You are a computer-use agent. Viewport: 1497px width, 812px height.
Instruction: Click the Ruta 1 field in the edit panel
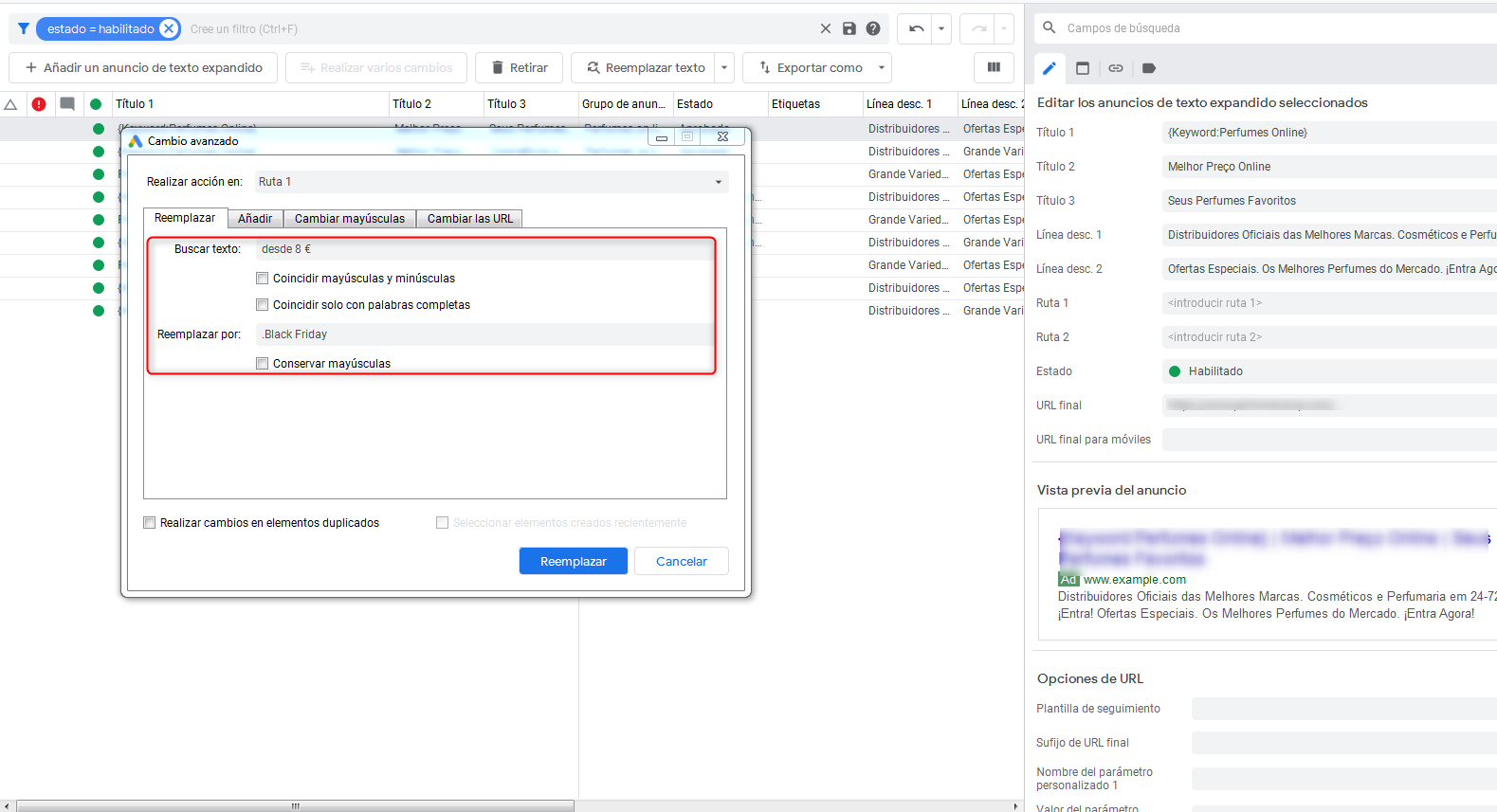[1329, 303]
